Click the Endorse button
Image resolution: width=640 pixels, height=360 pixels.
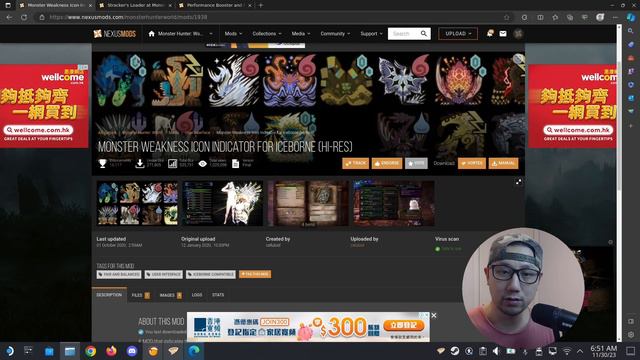[387, 163]
